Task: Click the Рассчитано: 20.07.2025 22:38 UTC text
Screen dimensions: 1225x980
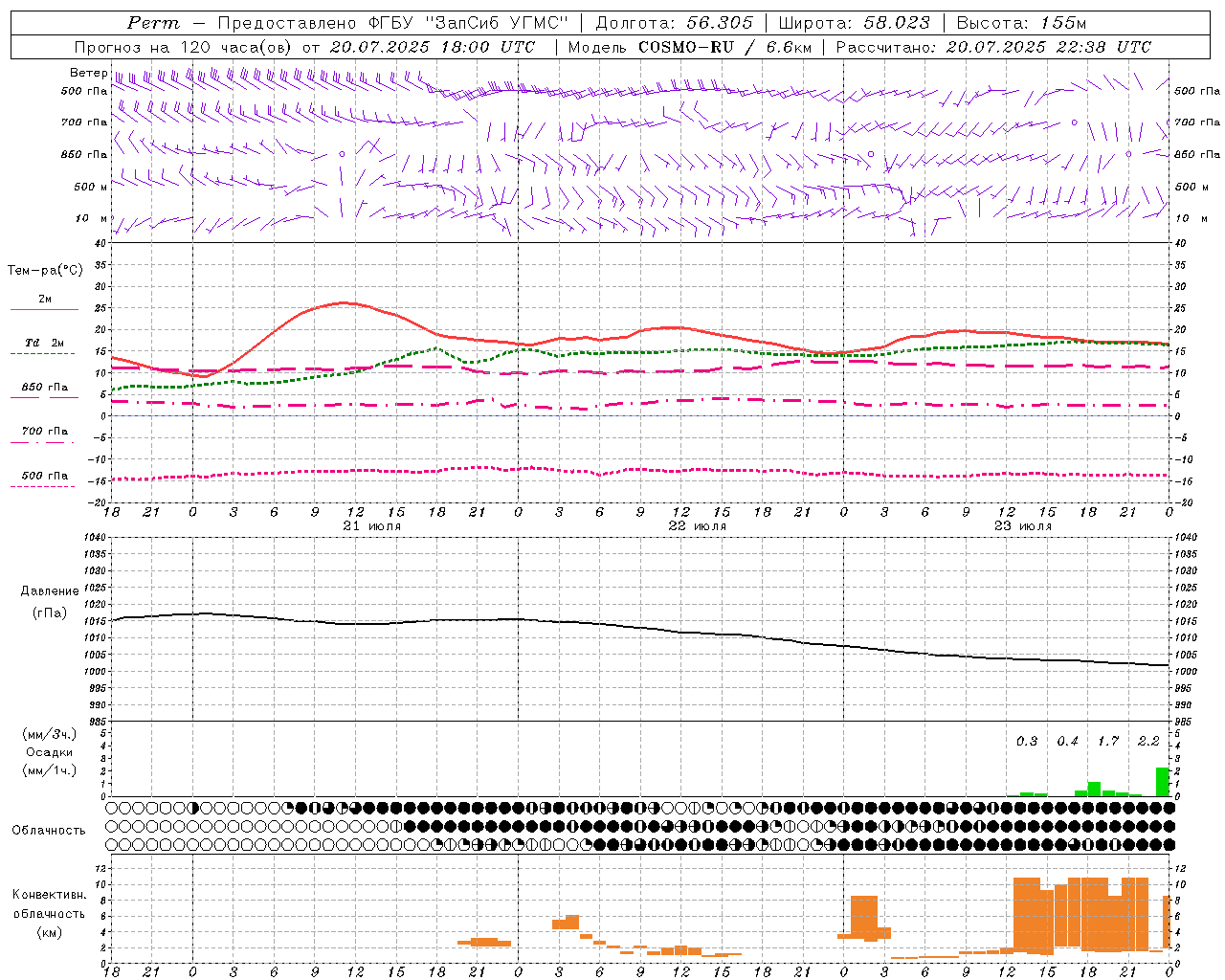Action: point(993,47)
